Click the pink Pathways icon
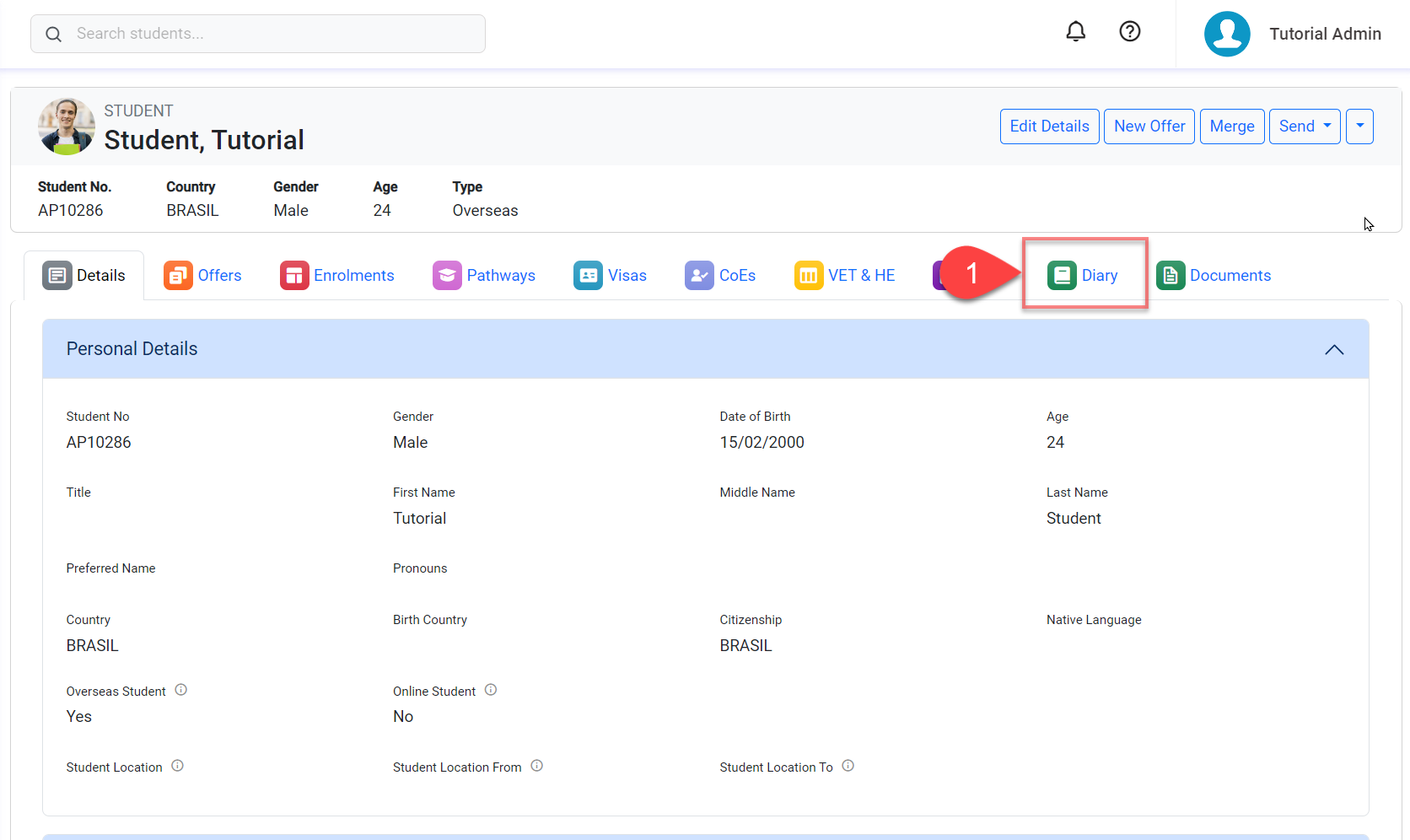Viewport: 1410px width, 840px height. (x=447, y=276)
